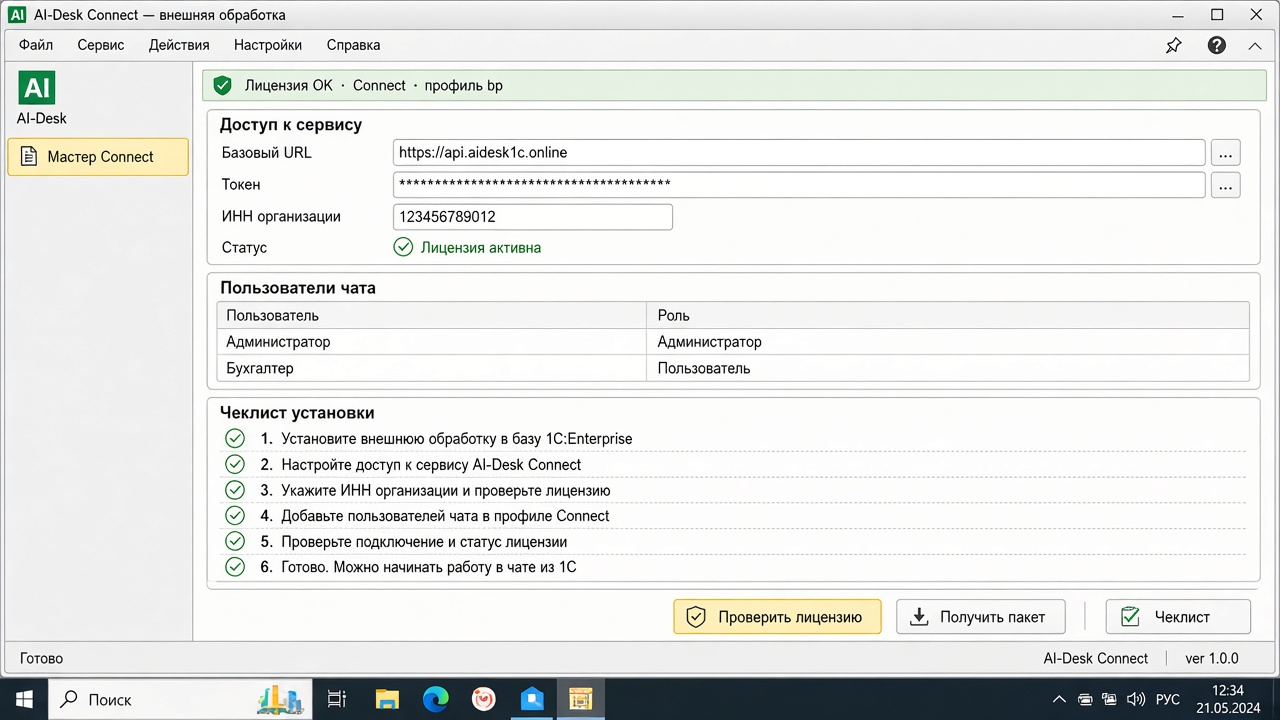Show hidden tray icons chevron
The height and width of the screenshot is (720, 1280).
1059,699
